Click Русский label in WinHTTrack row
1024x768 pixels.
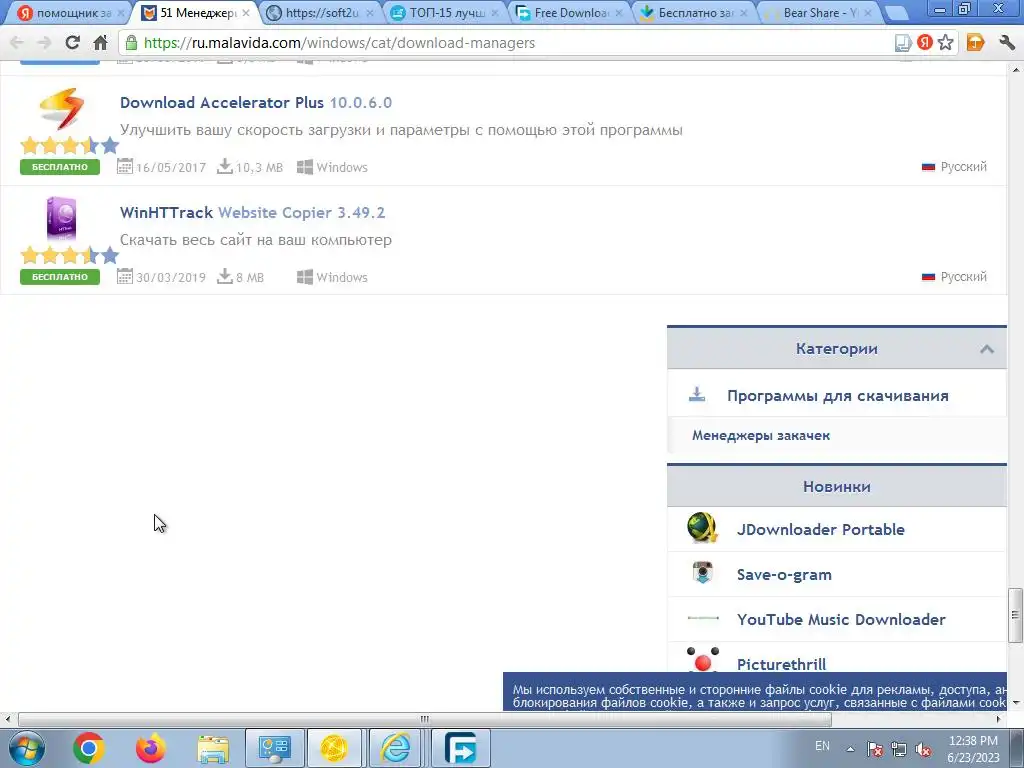coord(963,277)
